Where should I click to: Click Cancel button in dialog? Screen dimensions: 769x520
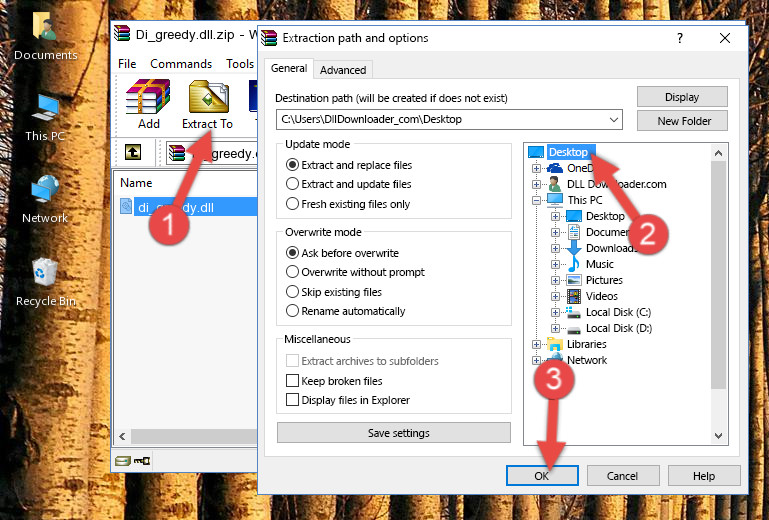pyautogui.click(x=622, y=476)
